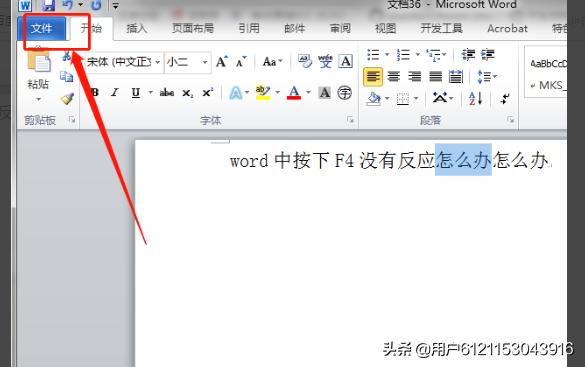Click the Enclosed Character 字 icon
This screenshot has height=367, width=585.
coord(344,92)
